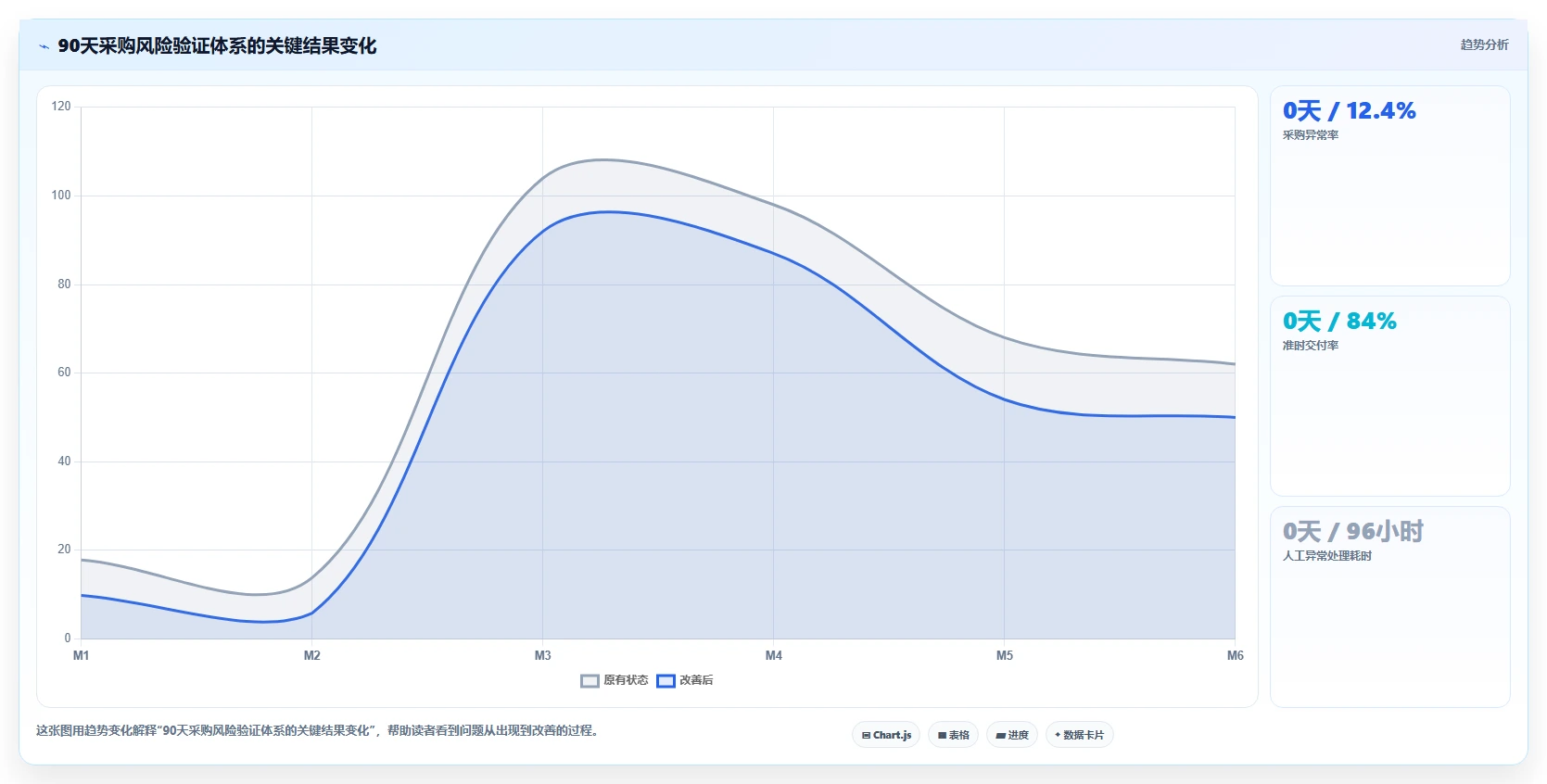Click the M3 x-axis label
This screenshot has width=1547, height=784.
click(x=543, y=655)
